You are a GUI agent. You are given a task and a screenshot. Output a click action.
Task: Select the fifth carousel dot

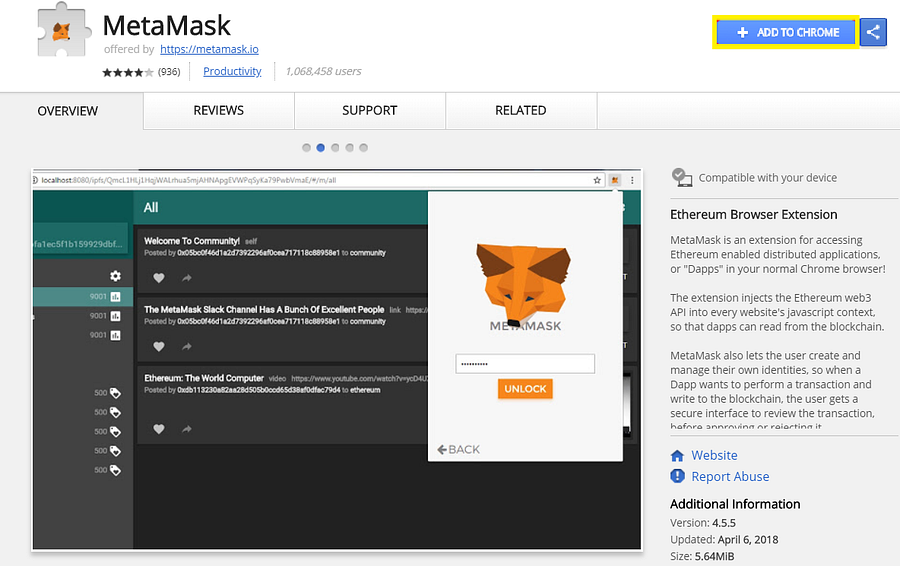click(x=363, y=148)
